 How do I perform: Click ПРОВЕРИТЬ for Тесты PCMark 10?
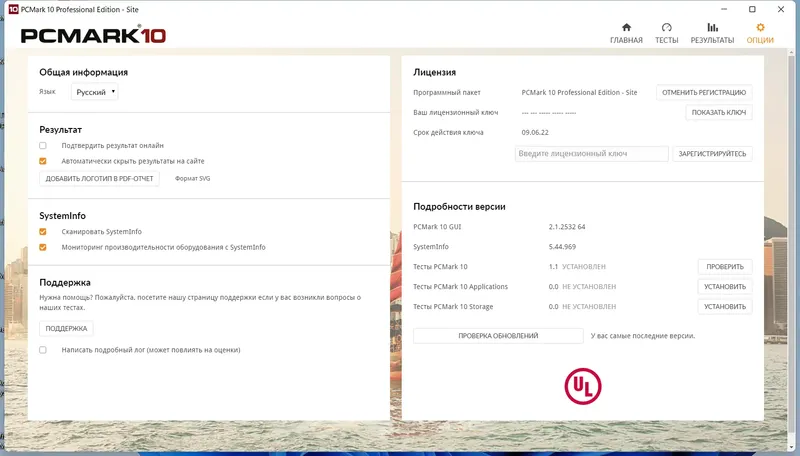tap(725, 267)
